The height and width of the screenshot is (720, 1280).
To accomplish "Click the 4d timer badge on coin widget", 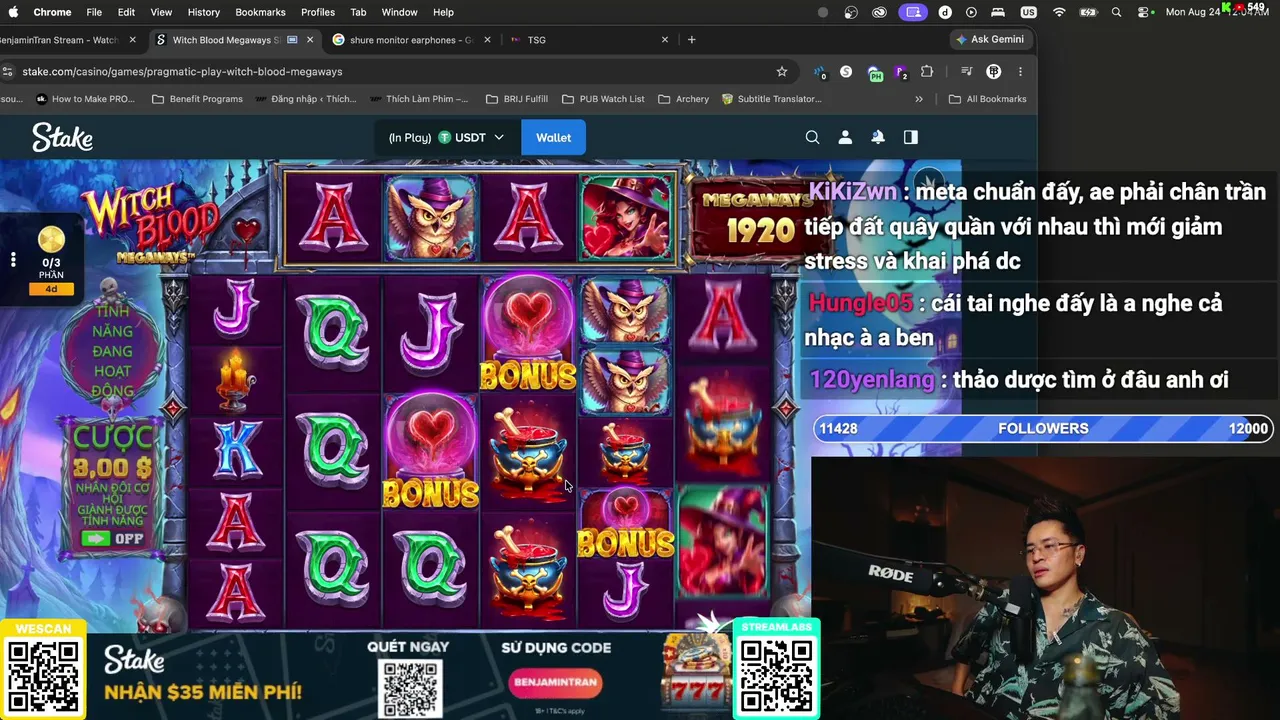I will tap(51, 289).
